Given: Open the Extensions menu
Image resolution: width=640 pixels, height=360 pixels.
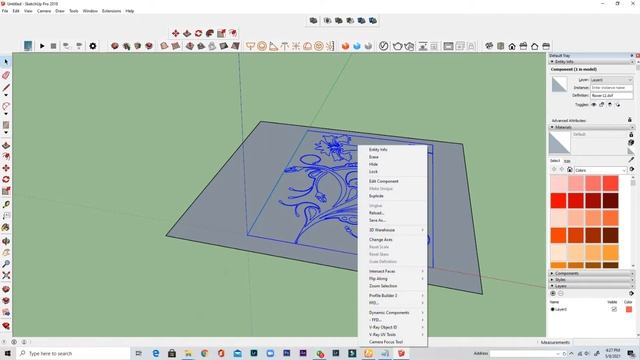Looking at the screenshot, I should 111,11.
